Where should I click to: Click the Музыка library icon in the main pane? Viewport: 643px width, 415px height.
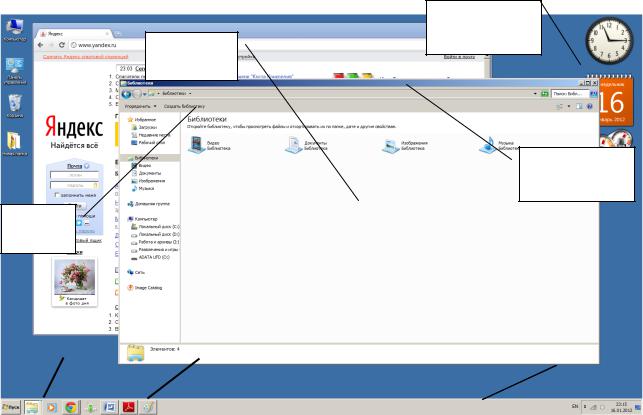[x=488, y=145]
